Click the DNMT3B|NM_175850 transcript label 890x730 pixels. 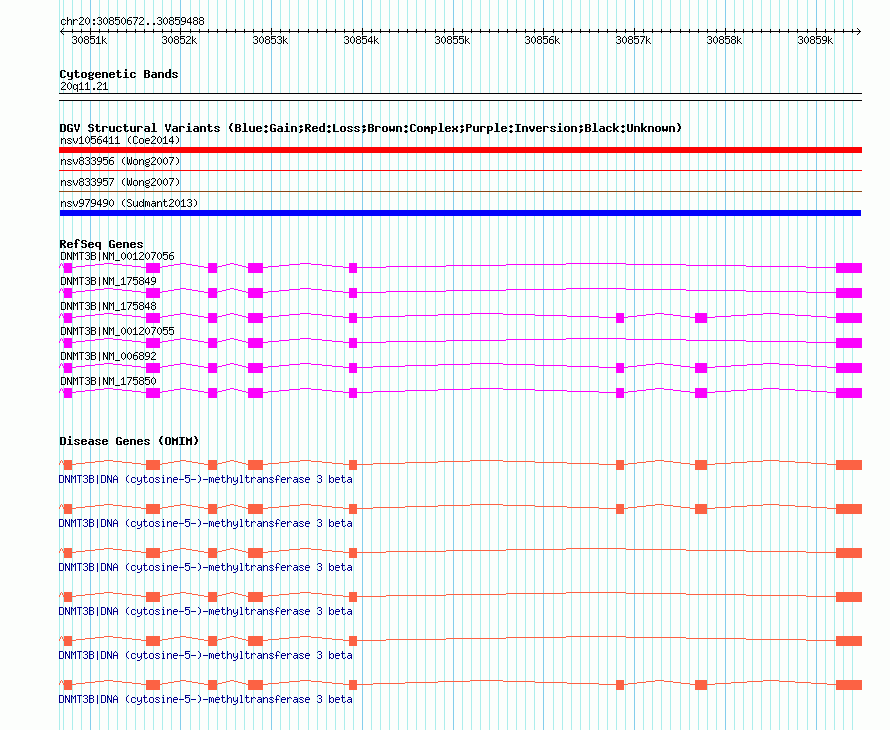108,381
